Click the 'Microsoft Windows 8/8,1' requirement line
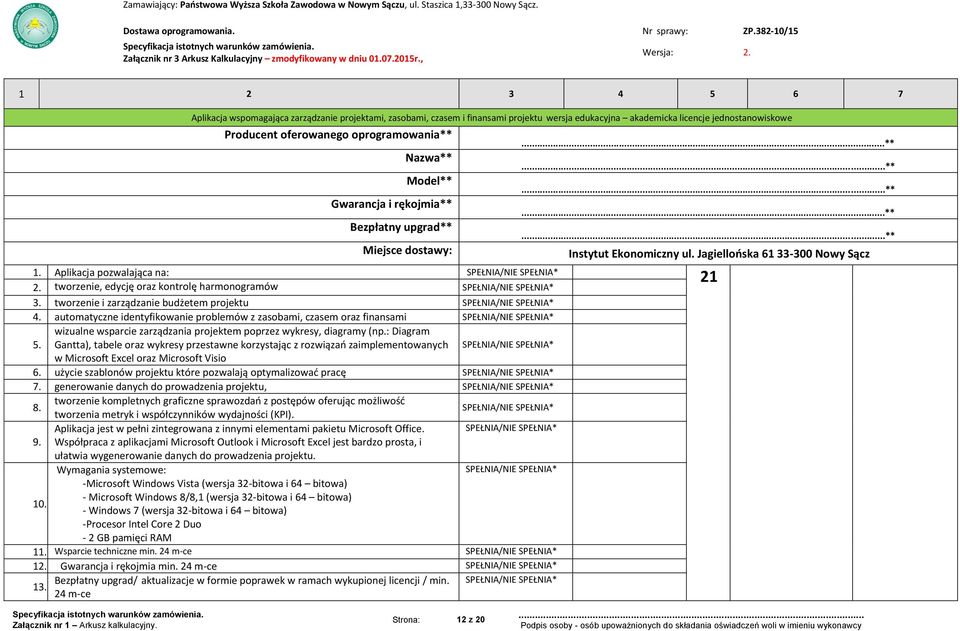 (x=217, y=497)
